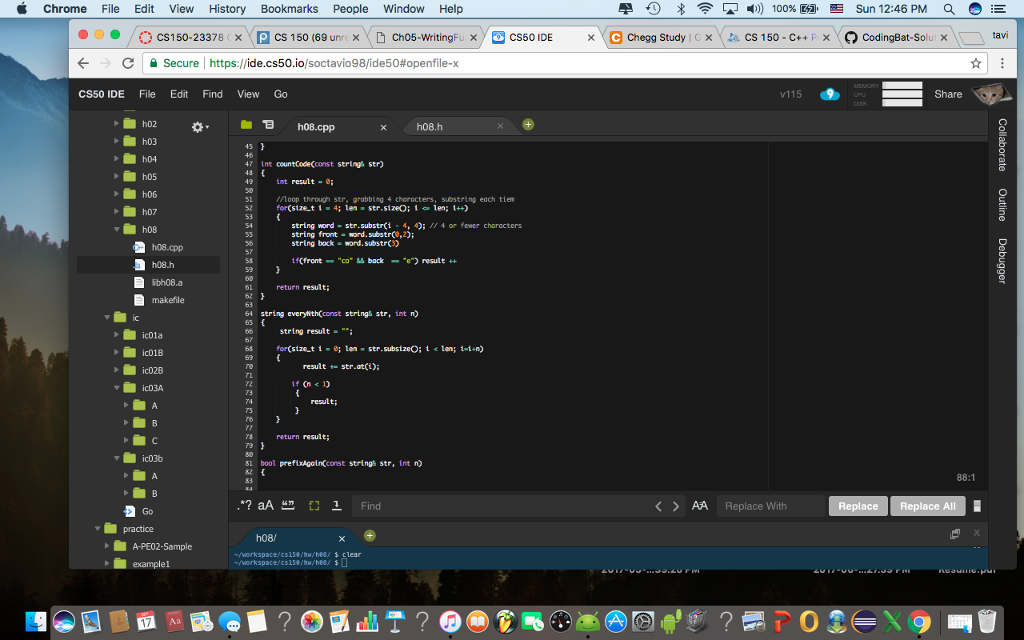Open the IDE View menu
1024x640 pixels.
click(x=248, y=94)
